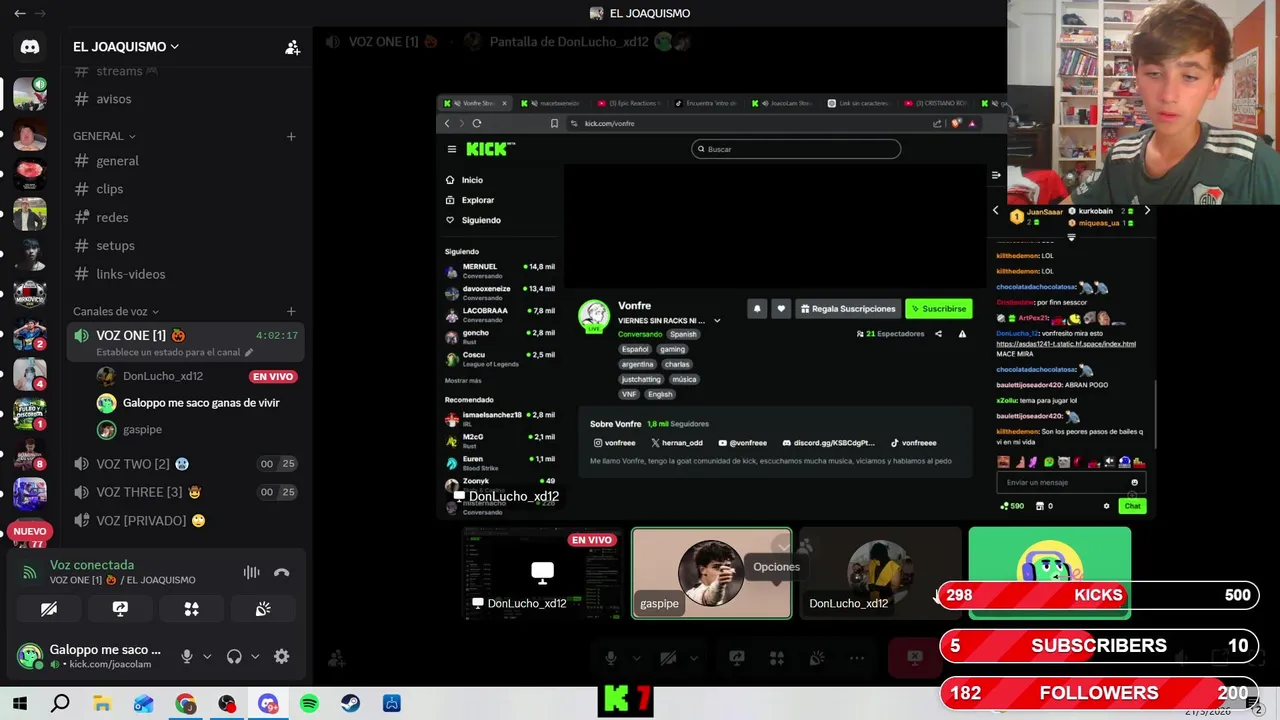Open Spotify from the taskbar
Screen dimensions: 1280x720
click(309, 704)
